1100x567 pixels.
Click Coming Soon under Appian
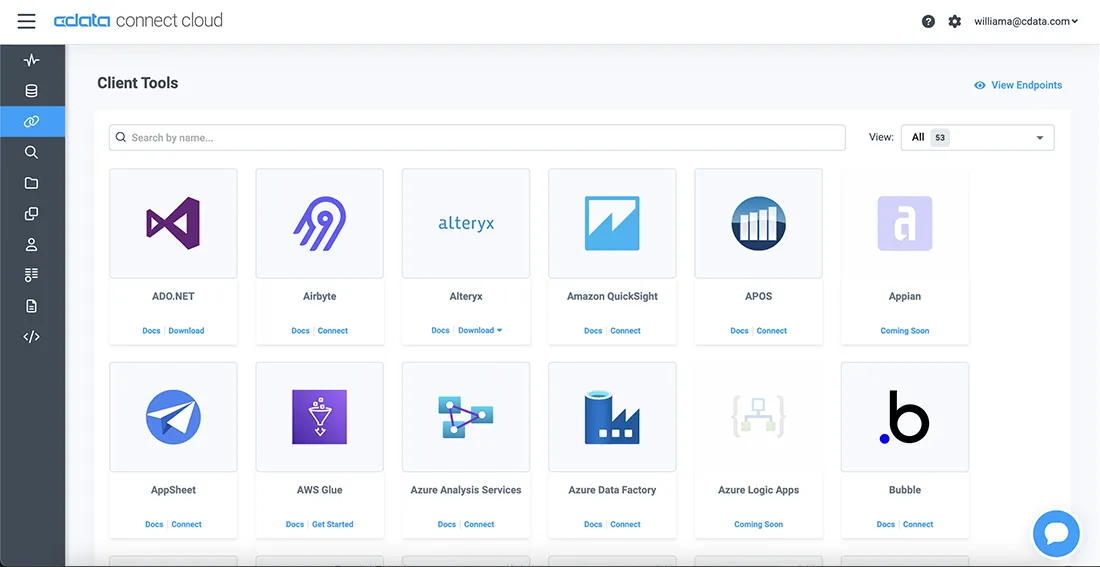tap(905, 331)
